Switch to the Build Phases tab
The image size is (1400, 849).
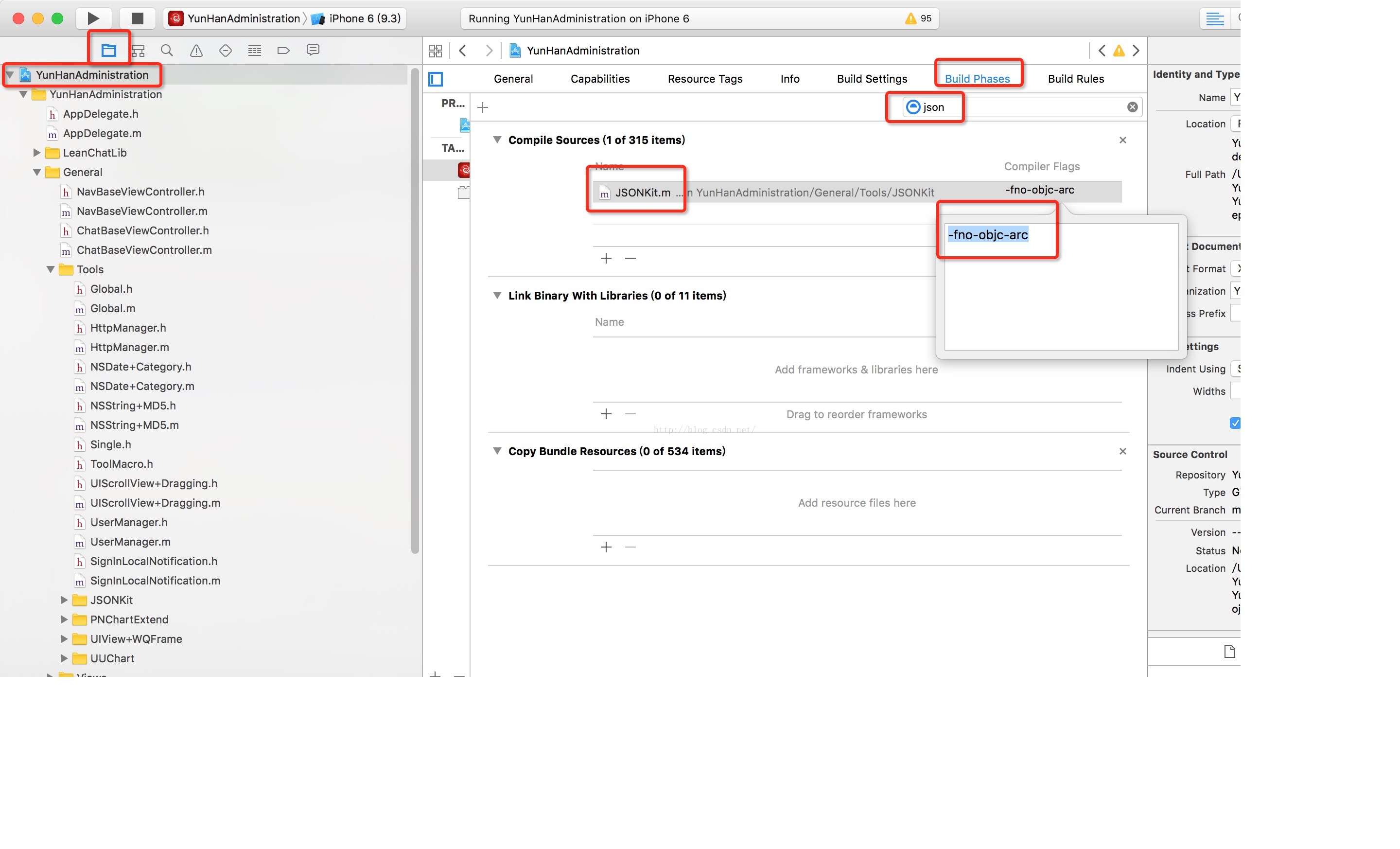click(x=977, y=79)
